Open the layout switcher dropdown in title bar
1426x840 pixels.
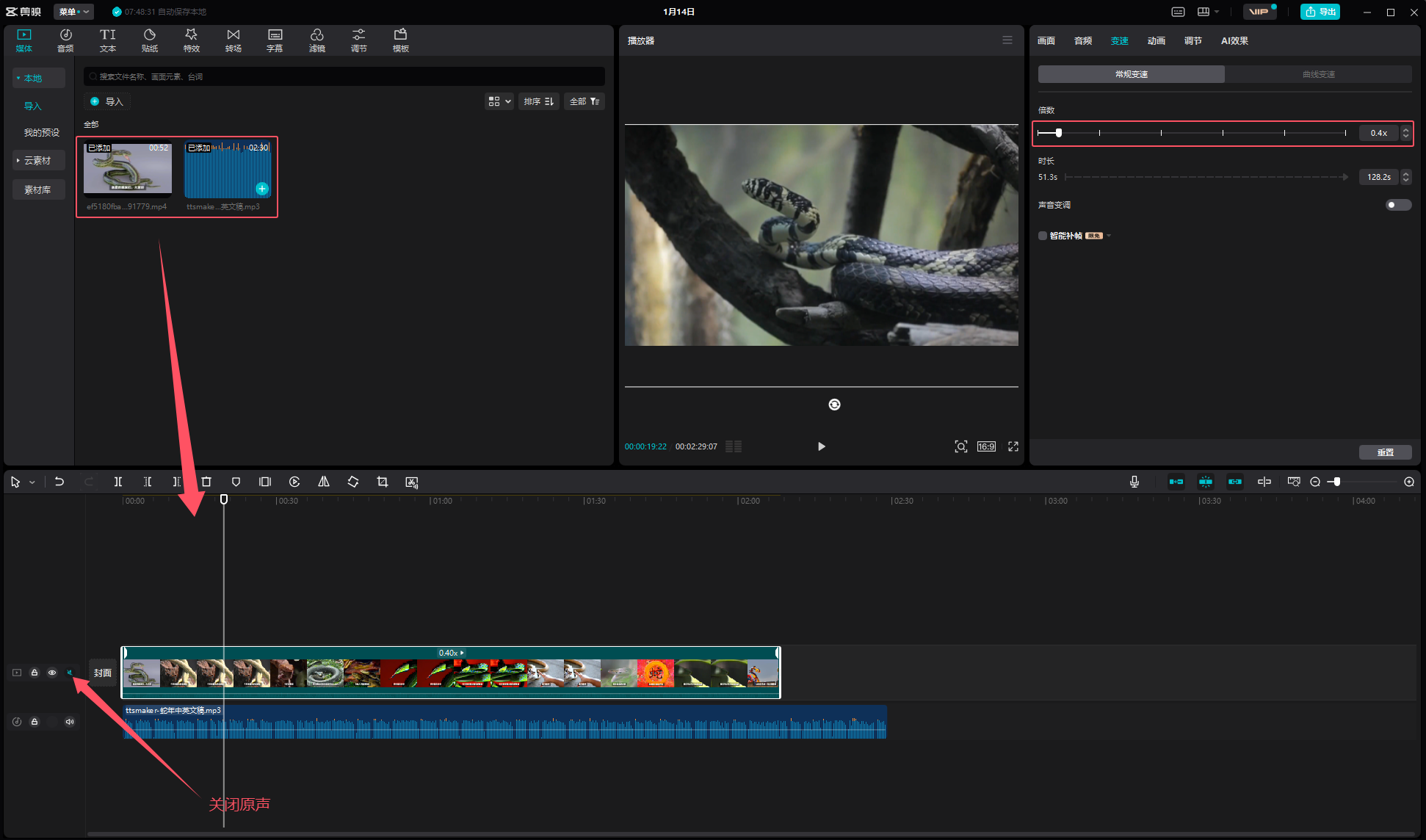(1208, 12)
